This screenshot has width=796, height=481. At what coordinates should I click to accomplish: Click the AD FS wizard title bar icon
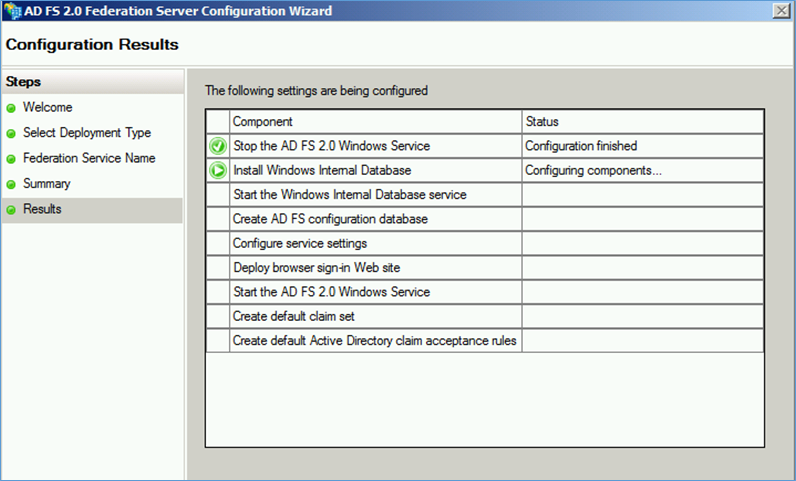(12, 11)
